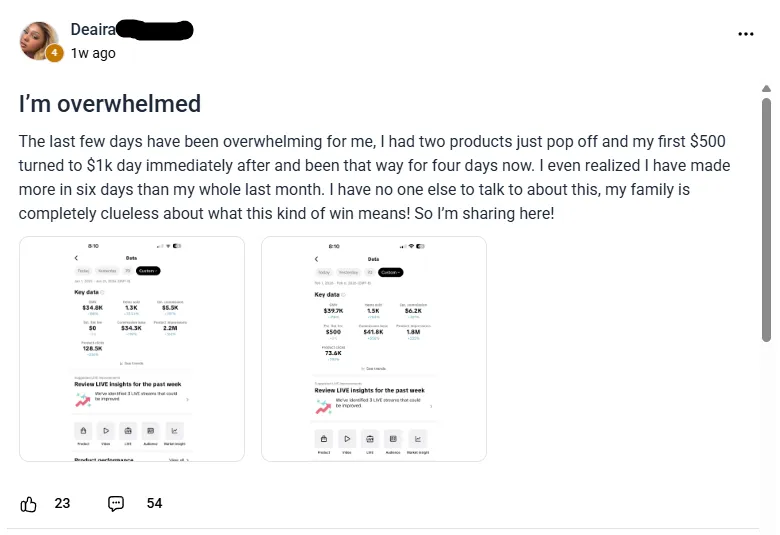The width and height of the screenshot is (780, 535).
Task: Open the Custom dropdown in the left screenshot
Action: click(148, 271)
